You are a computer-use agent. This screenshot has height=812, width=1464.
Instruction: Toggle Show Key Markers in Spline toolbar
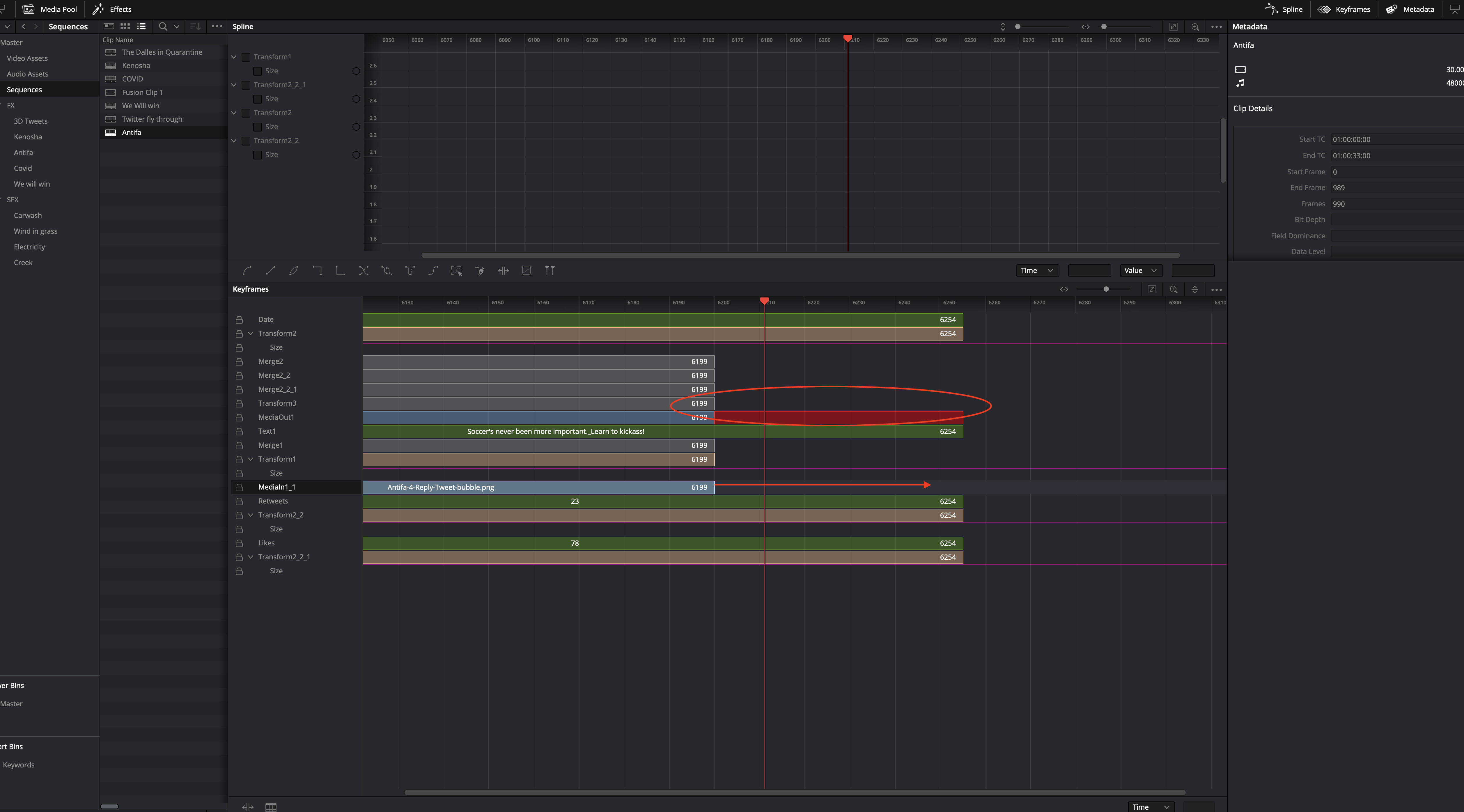550,270
